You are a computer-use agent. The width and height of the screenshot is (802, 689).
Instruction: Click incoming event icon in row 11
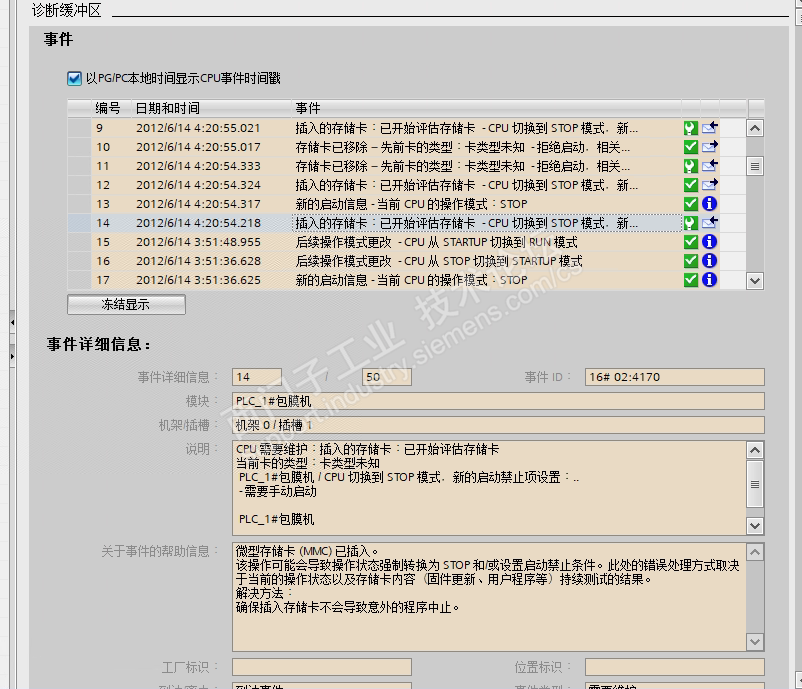pos(709,166)
